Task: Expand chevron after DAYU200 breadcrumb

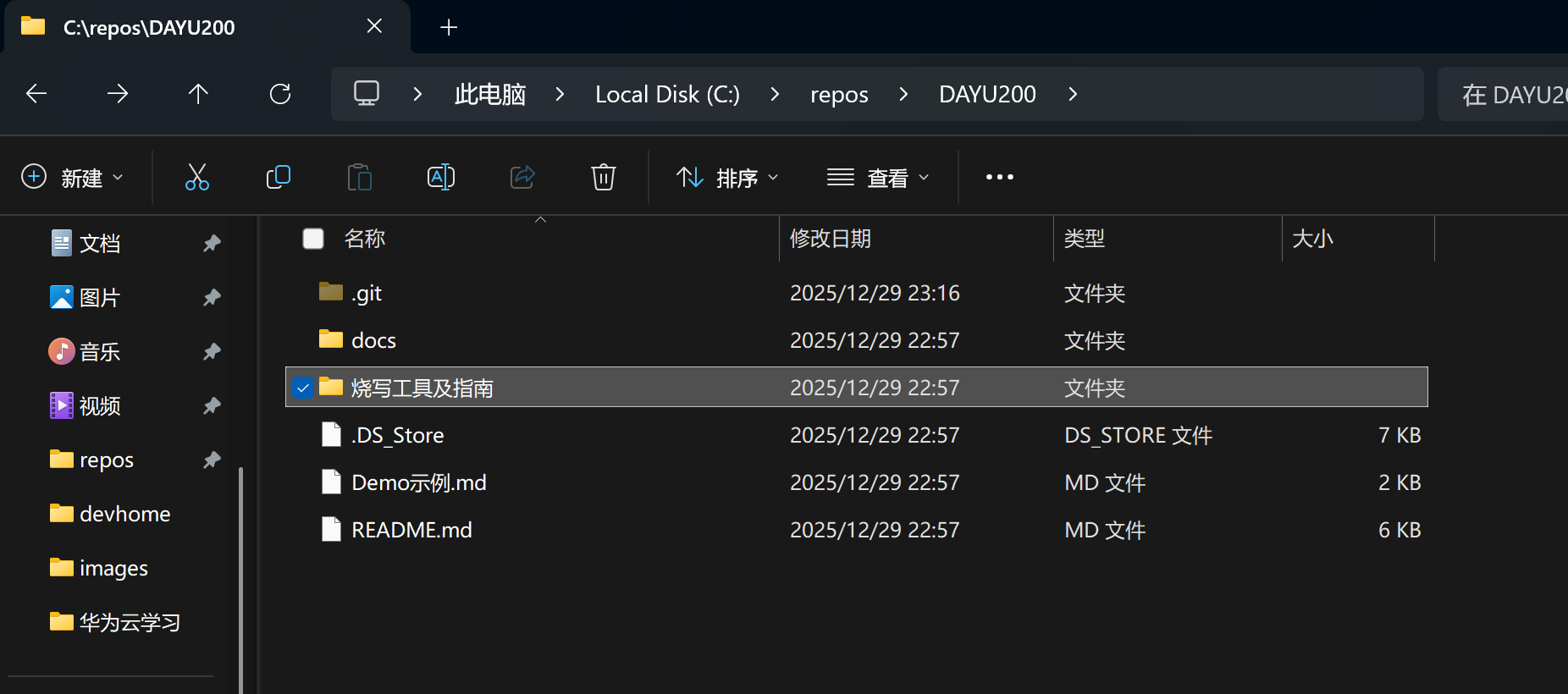Action: (1073, 94)
